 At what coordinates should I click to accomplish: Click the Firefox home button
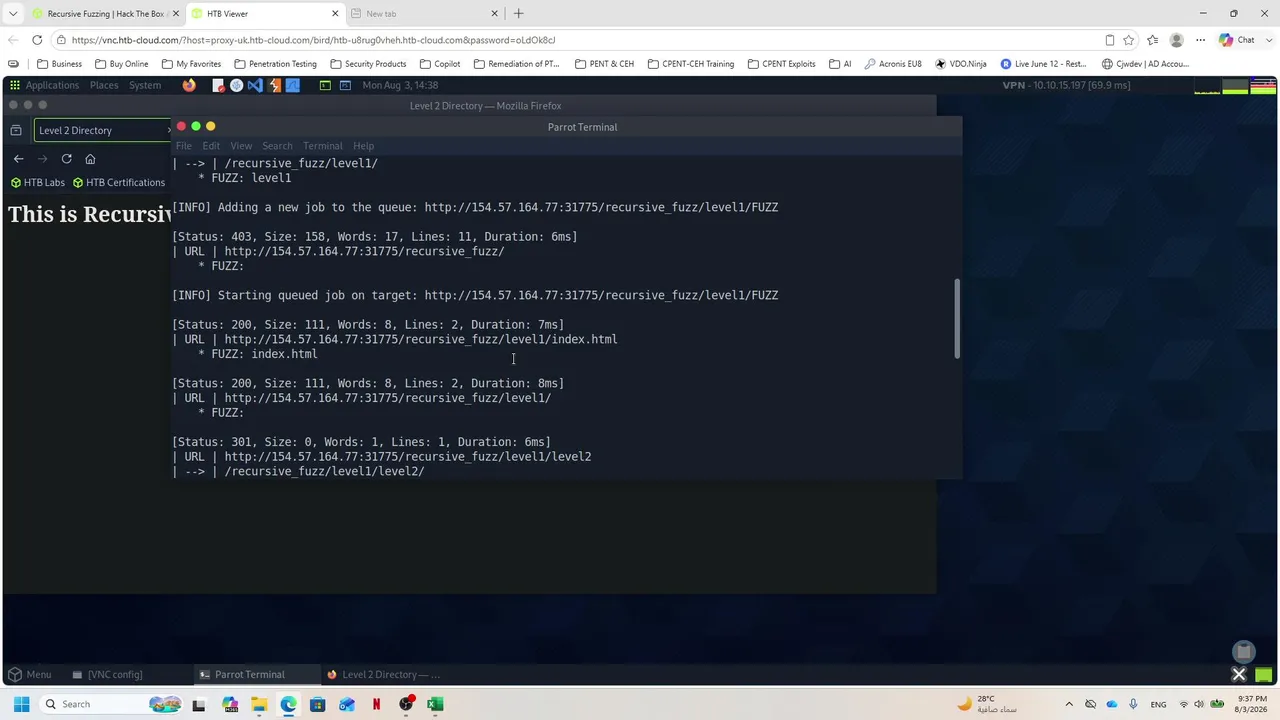(90, 159)
